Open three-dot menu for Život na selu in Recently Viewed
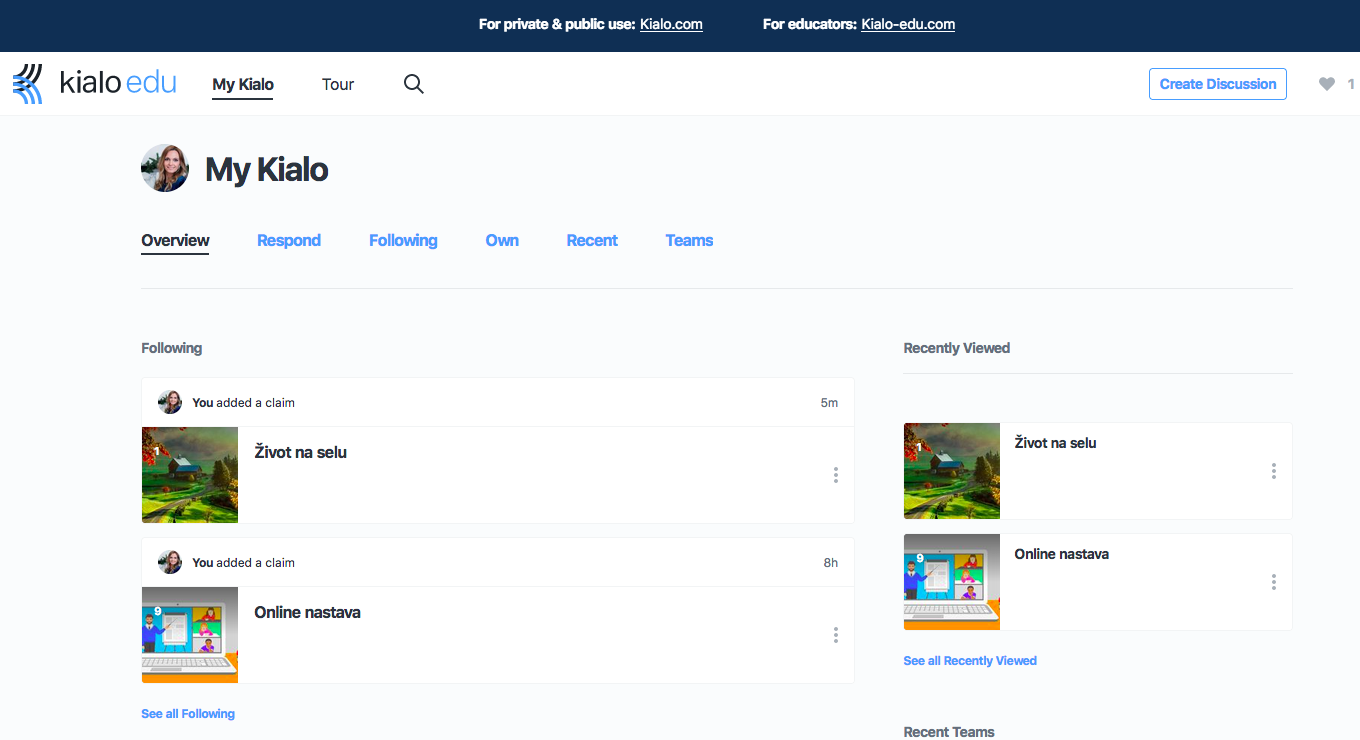The width and height of the screenshot is (1360, 740). pos(1273,471)
